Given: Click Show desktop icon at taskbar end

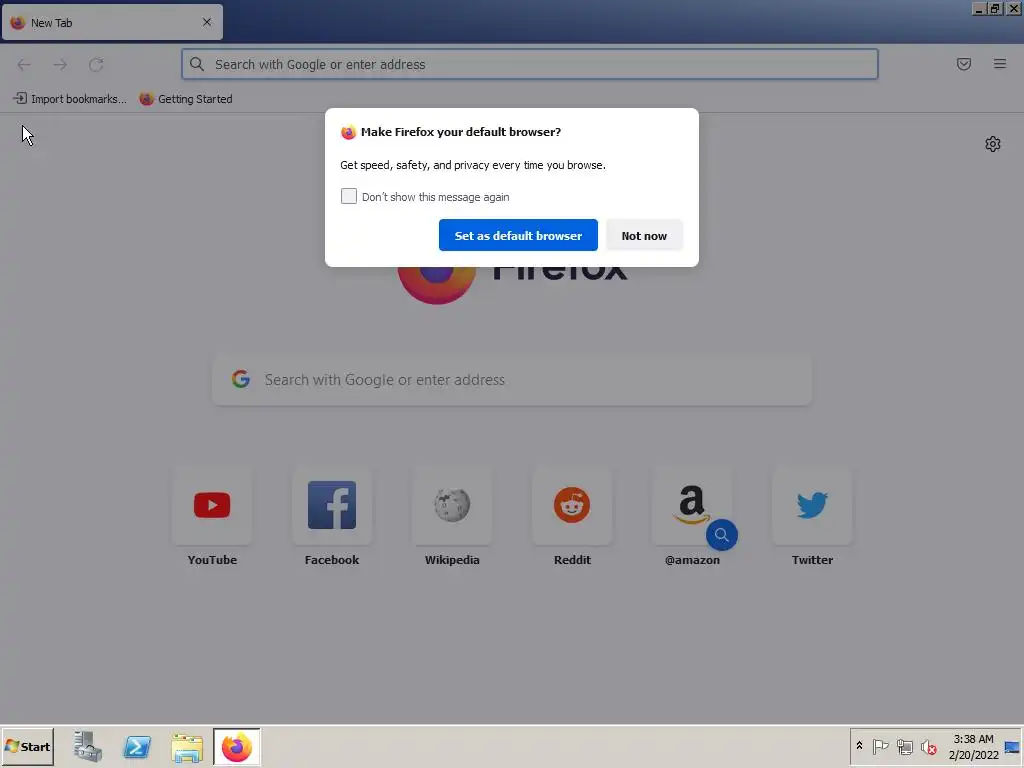Looking at the screenshot, I should pos(1013,746).
